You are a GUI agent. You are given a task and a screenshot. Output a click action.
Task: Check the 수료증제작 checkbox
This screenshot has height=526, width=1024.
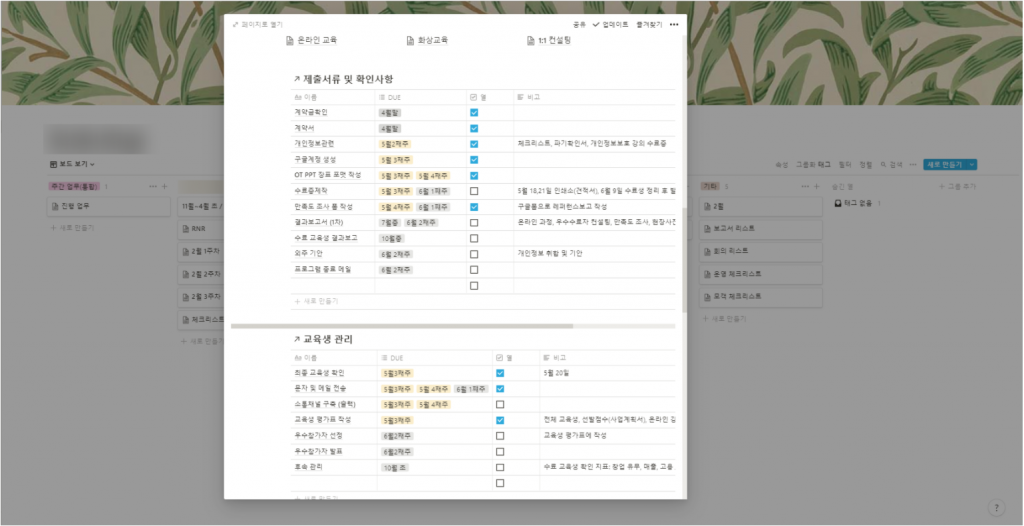coord(474,191)
